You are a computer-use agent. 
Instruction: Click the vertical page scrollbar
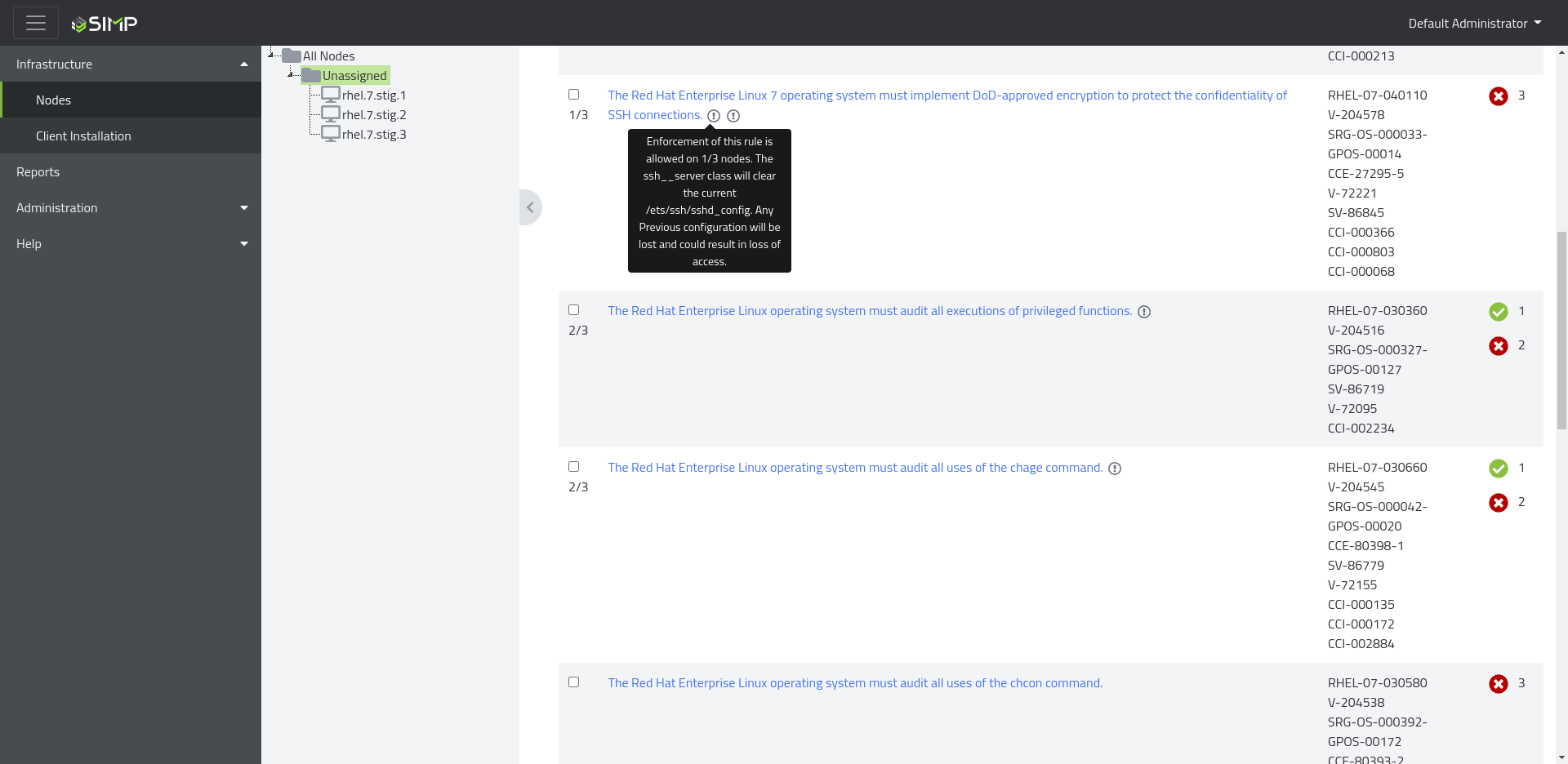tap(1561, 331)
